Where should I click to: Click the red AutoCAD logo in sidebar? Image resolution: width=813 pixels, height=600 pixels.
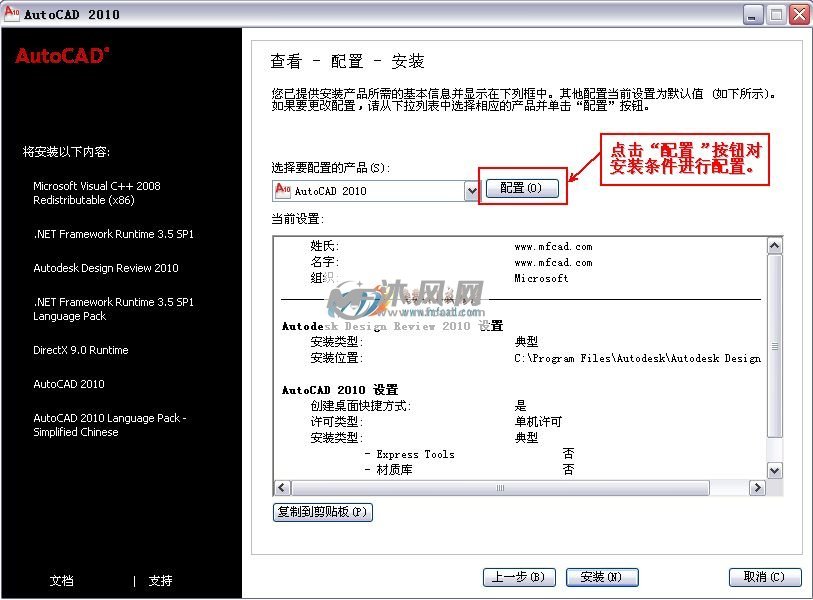click(62, 55)
